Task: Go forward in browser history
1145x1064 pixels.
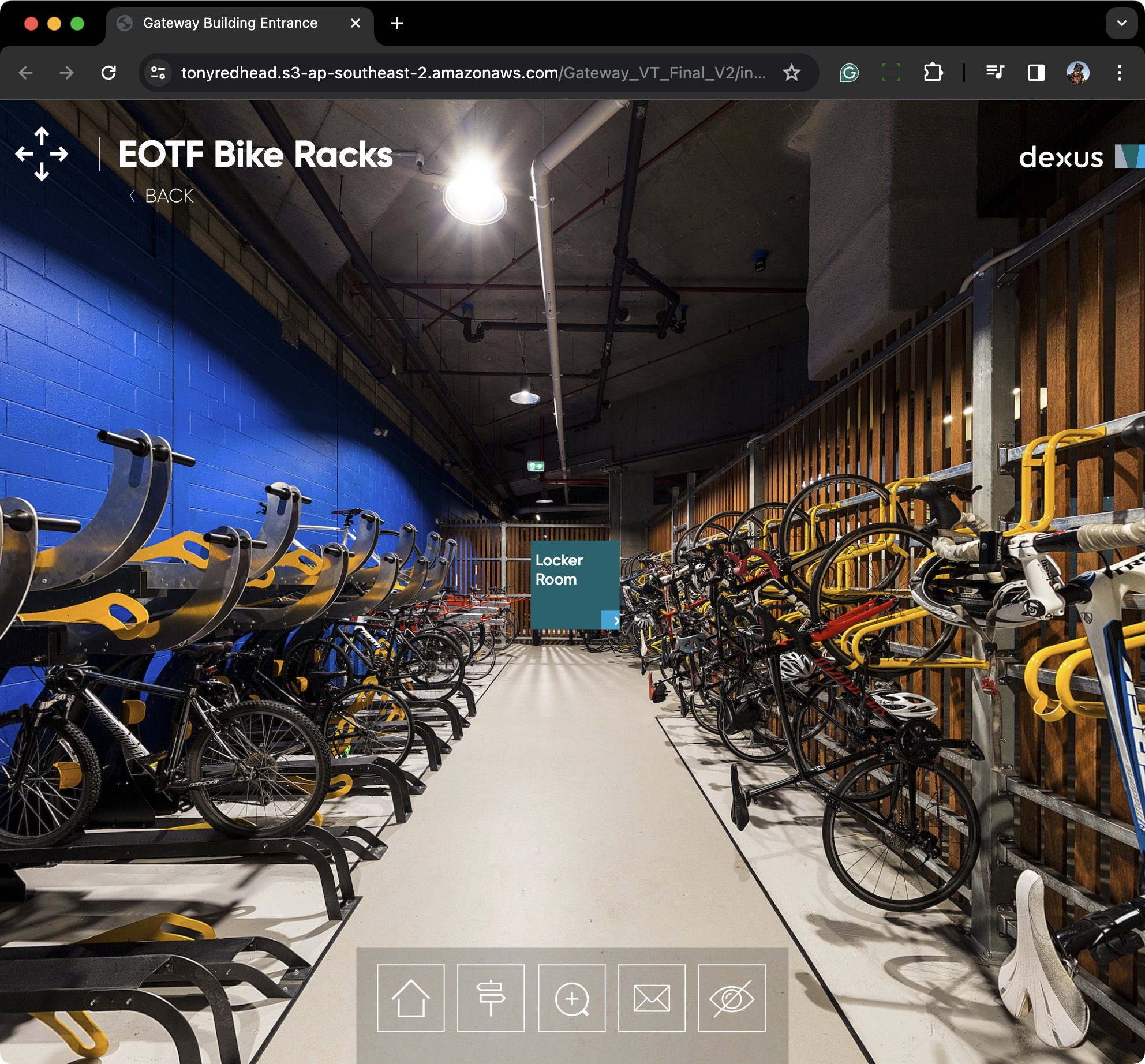Action: click(67, 73)
